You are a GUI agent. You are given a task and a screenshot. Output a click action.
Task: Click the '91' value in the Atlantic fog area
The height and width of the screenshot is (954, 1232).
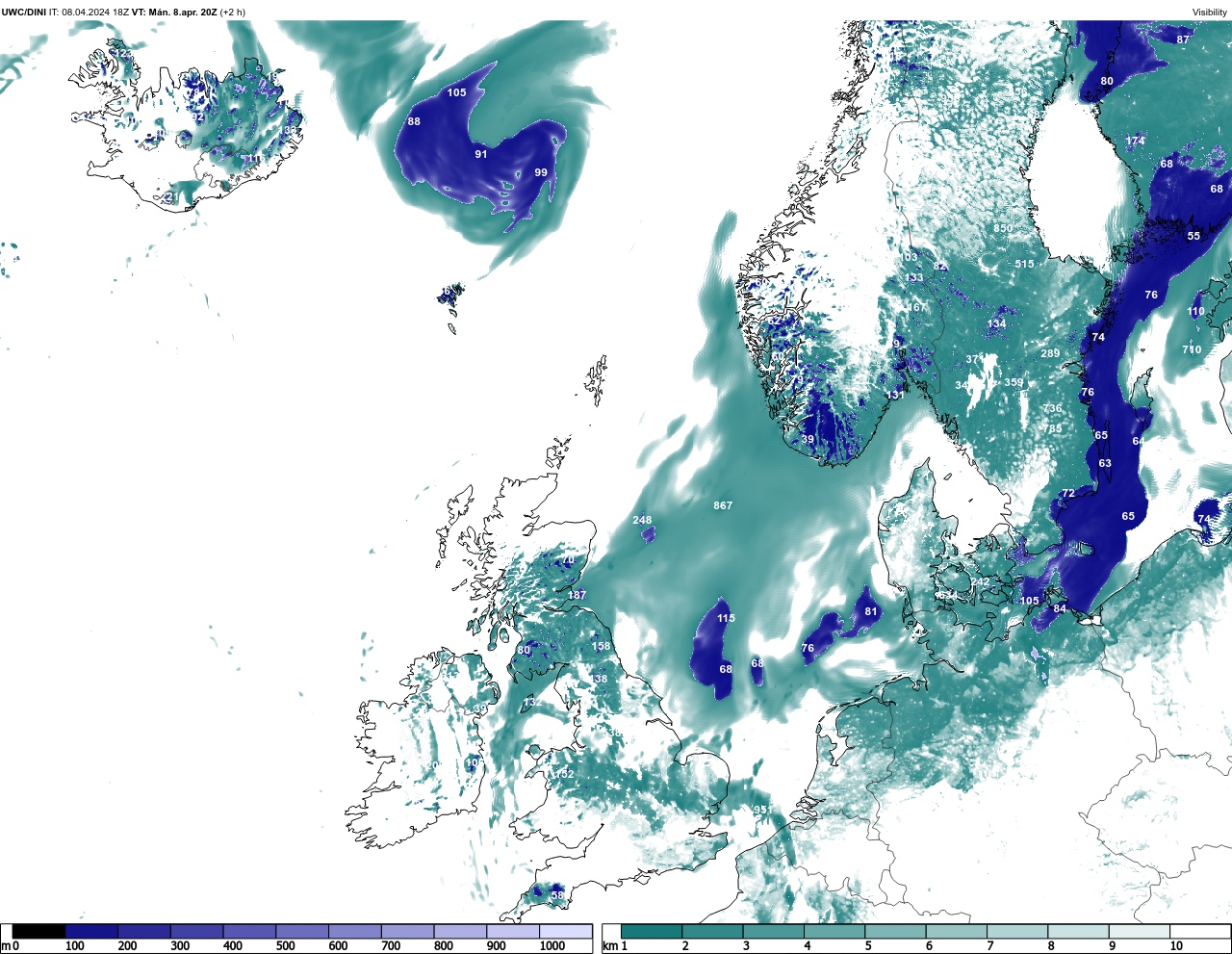tap(481, 154)
